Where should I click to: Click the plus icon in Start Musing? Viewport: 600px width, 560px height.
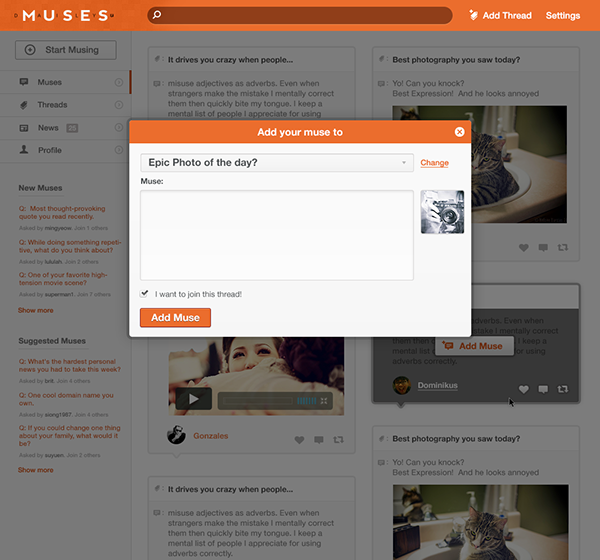(x=30, y=50)
